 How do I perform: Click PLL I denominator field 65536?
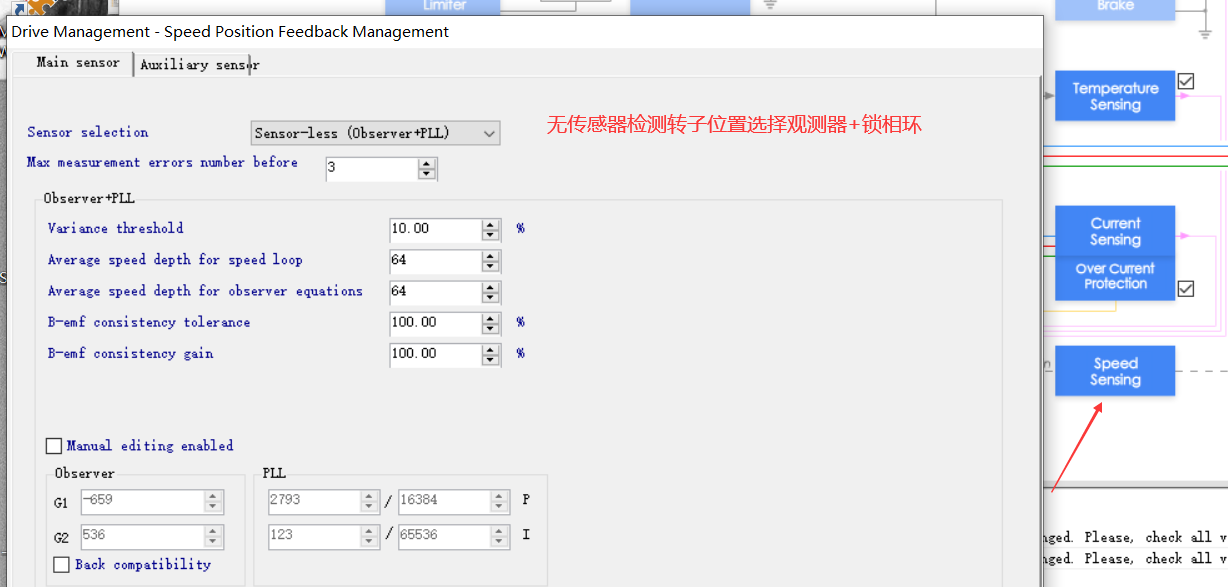tap(445, 536)
